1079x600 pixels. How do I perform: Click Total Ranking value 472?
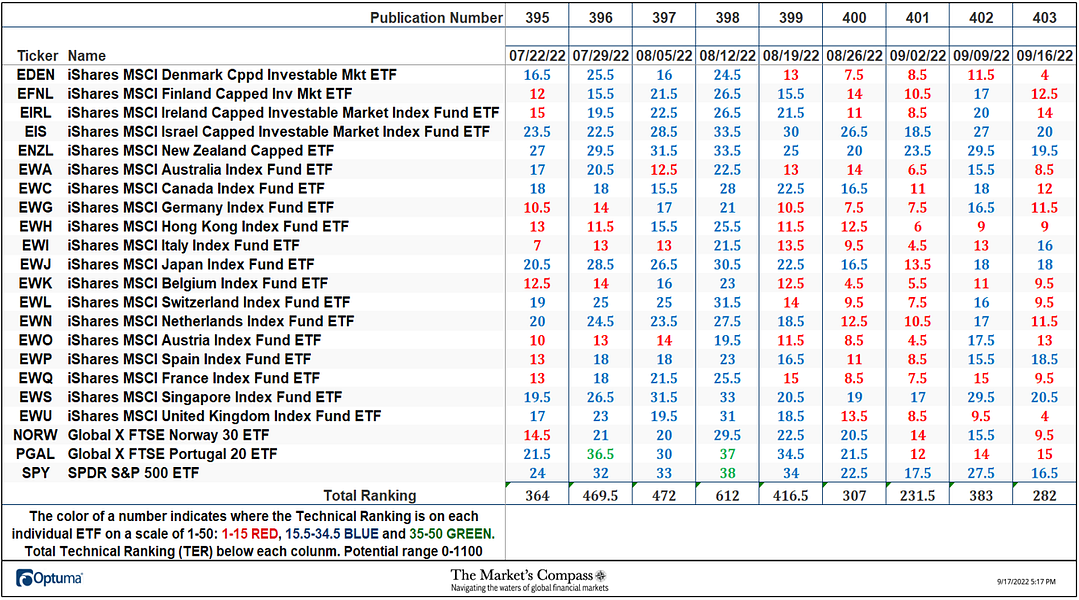coord(664,496)
